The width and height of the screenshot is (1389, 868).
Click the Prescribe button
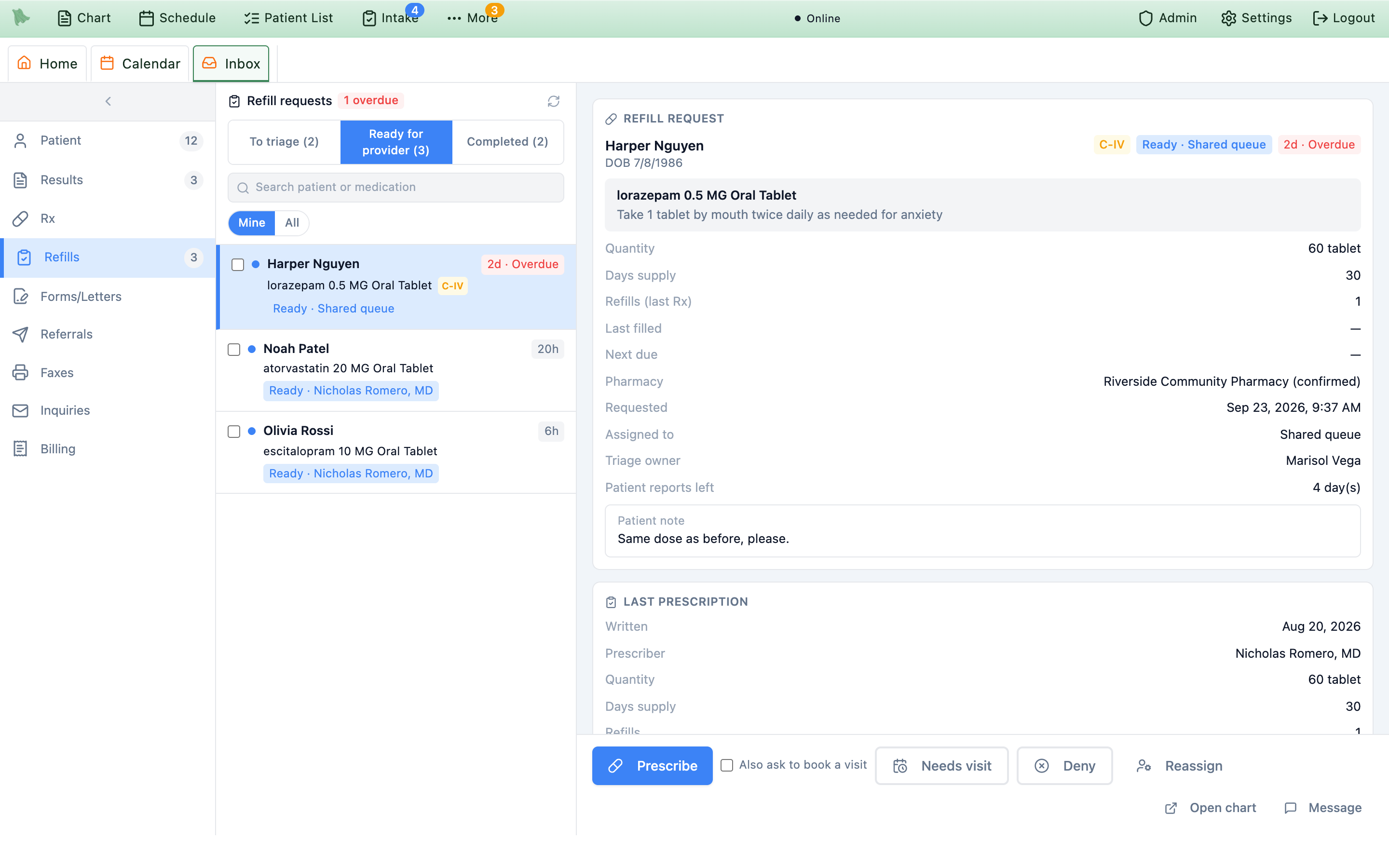pos(652,766)
